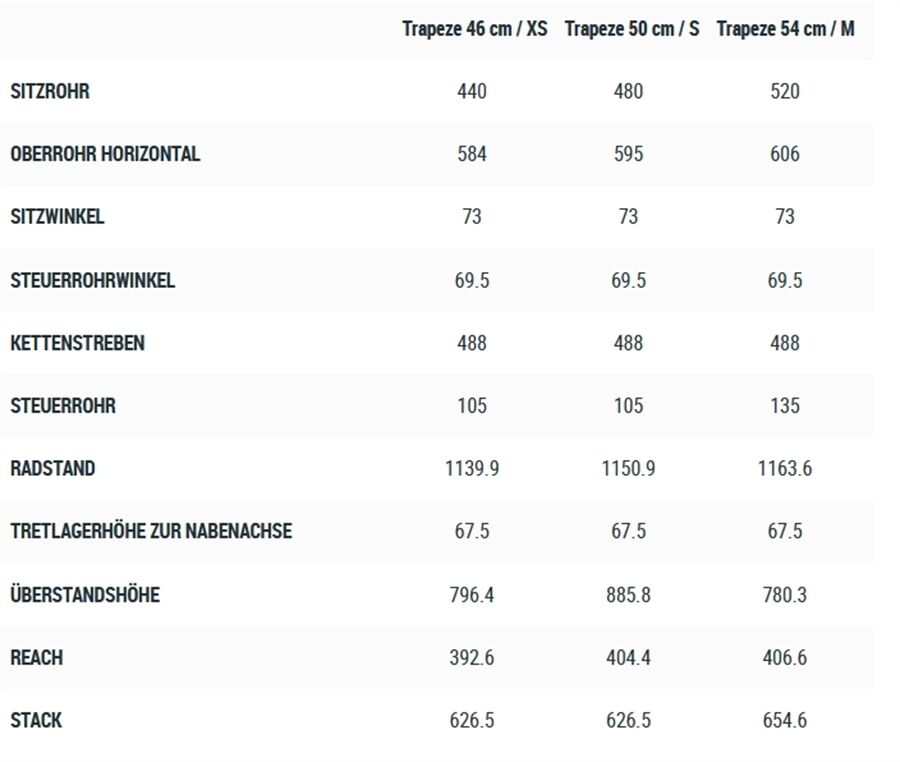Viewport: 900px width, 762px height.
Task: Click the KETTENSTREBEN row label
Action: [77, 343]
